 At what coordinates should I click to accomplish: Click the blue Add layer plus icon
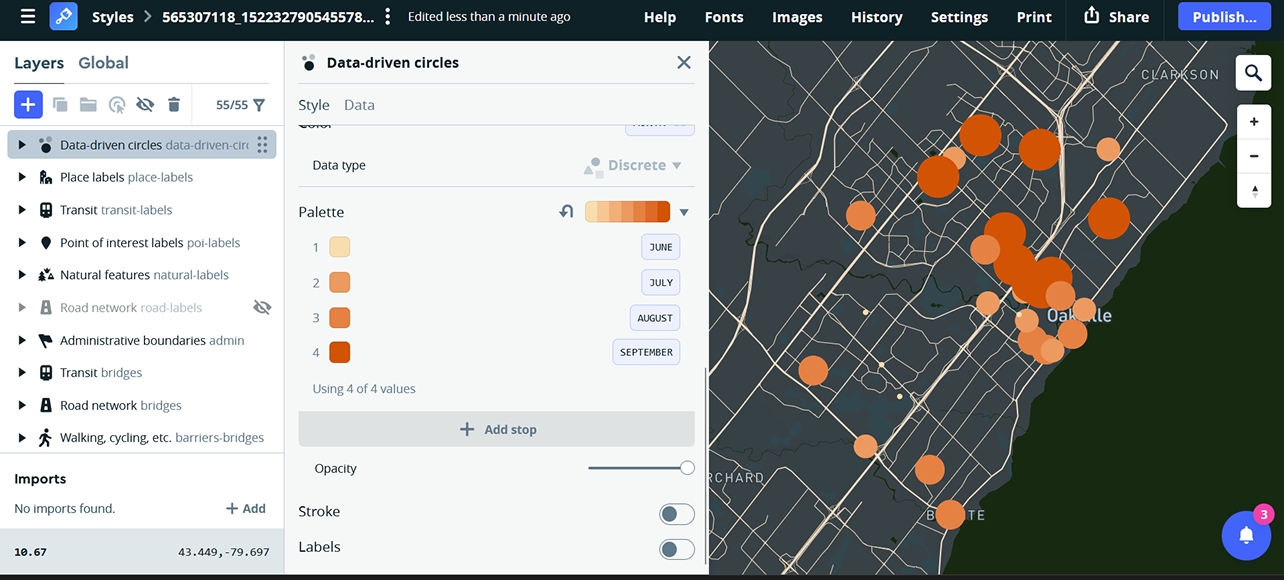pos(27,104)
